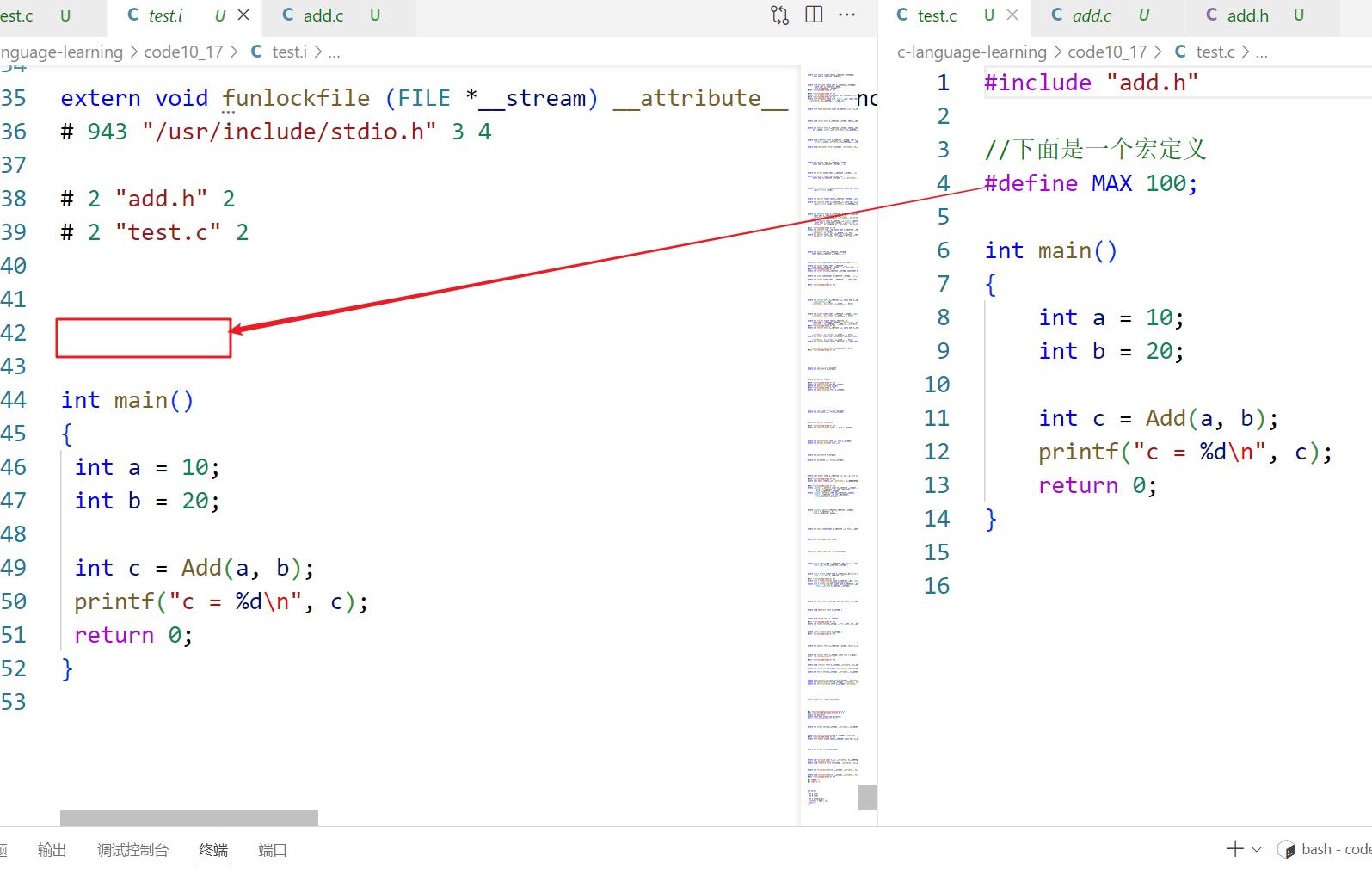Select the 终端 panel tab

point(213,850)
